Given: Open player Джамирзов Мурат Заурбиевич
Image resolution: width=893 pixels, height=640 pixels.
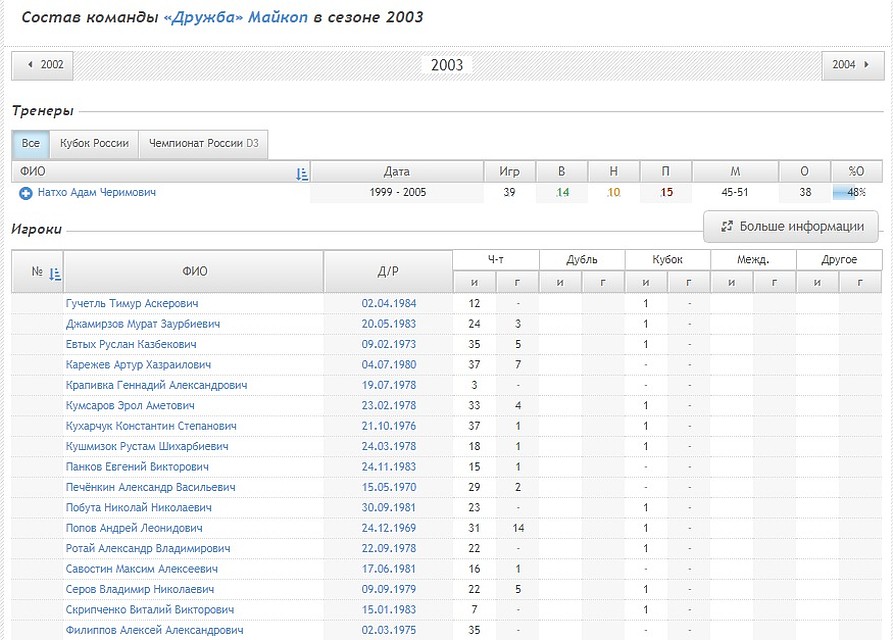Looking at the screenshot, I should click(142, 324).
